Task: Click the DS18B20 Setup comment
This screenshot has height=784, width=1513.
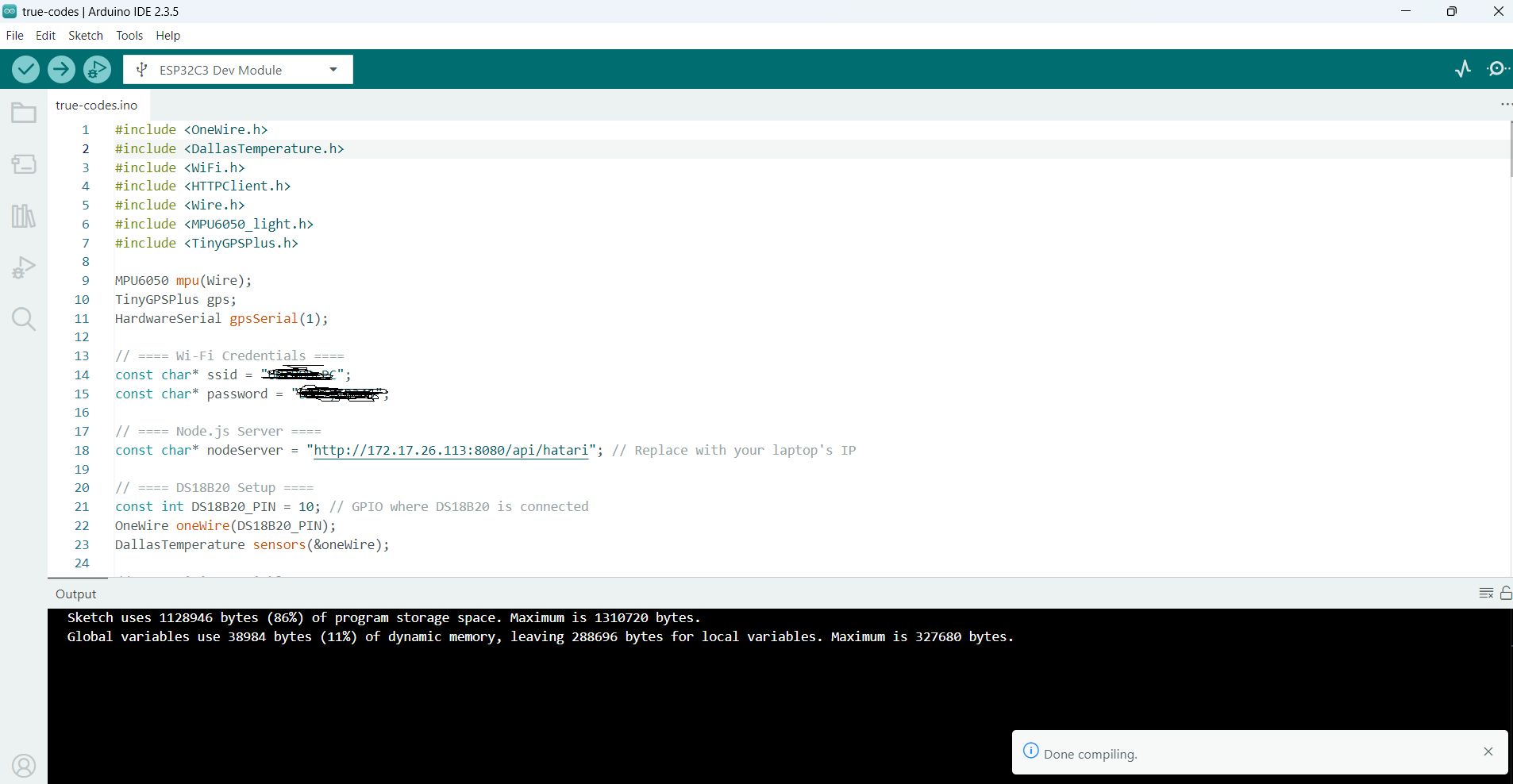Action: pyautogui.click(x=214, y=487)
